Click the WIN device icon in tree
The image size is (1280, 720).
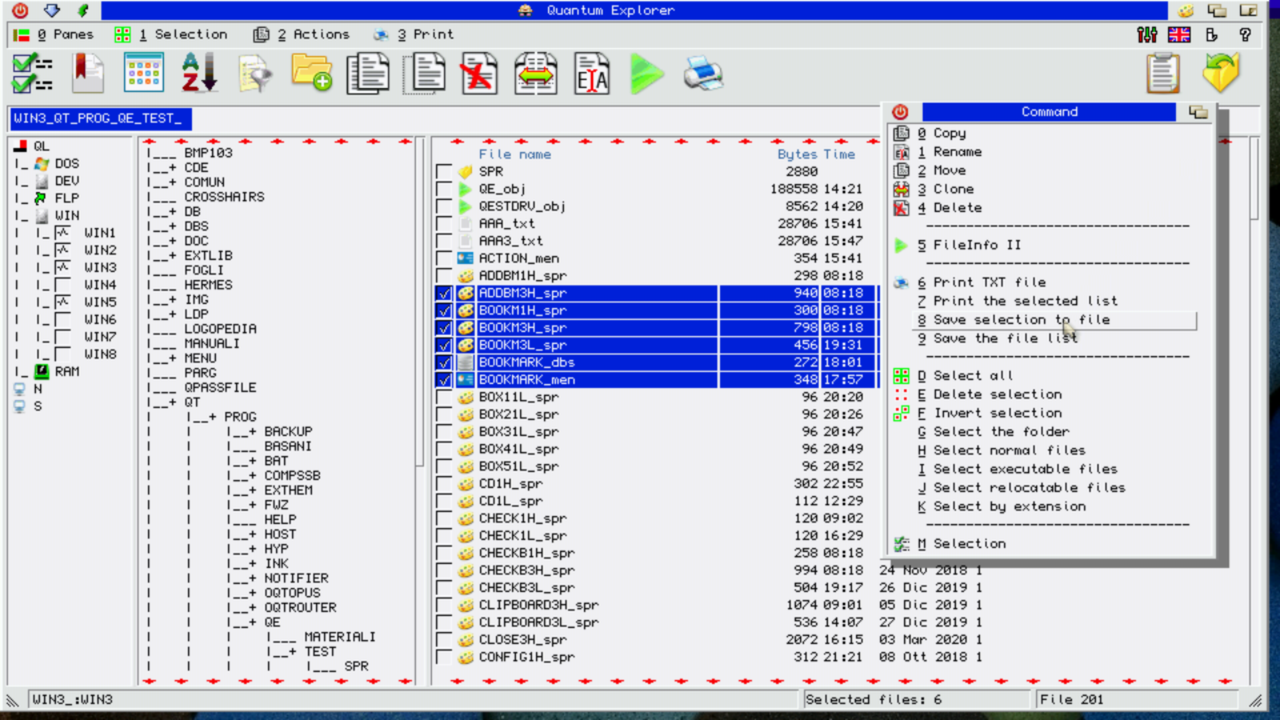(41, 215)
